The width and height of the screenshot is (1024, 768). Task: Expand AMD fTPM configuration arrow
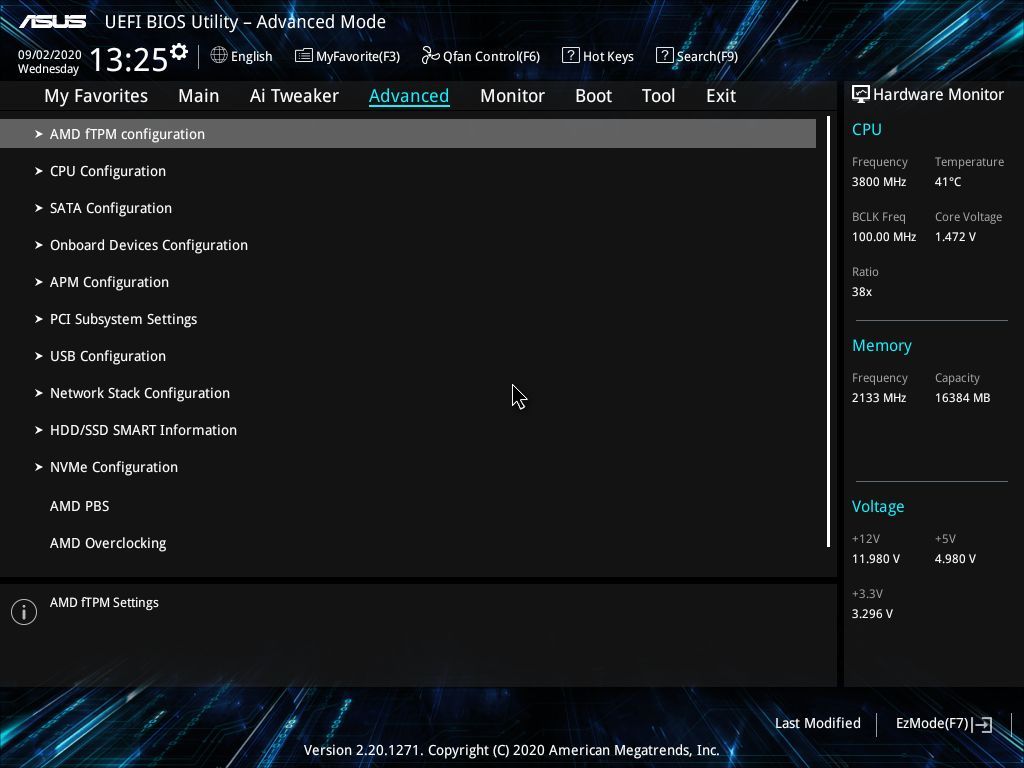(x=39, y=134)
